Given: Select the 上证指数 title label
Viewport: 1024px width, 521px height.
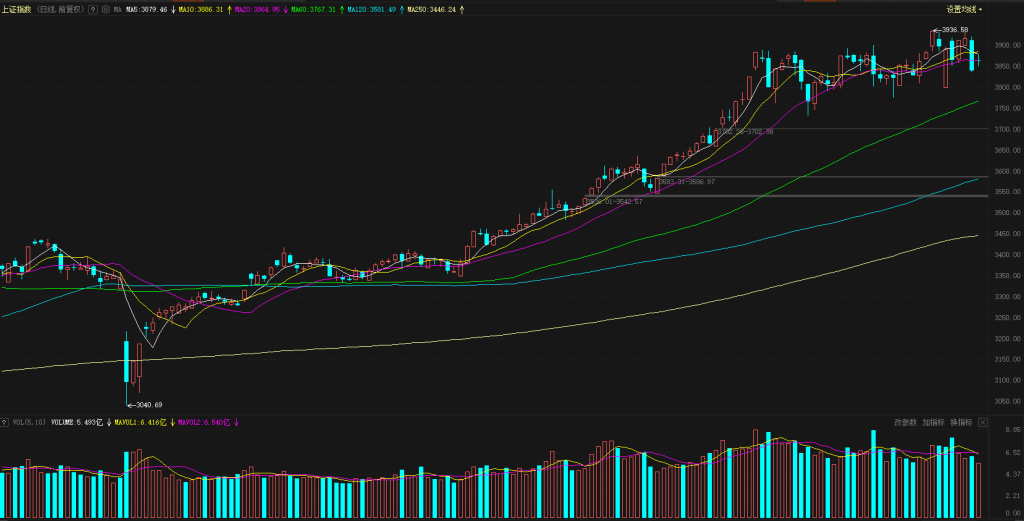Looking at the screenshot, I should (x=17, y=9).
